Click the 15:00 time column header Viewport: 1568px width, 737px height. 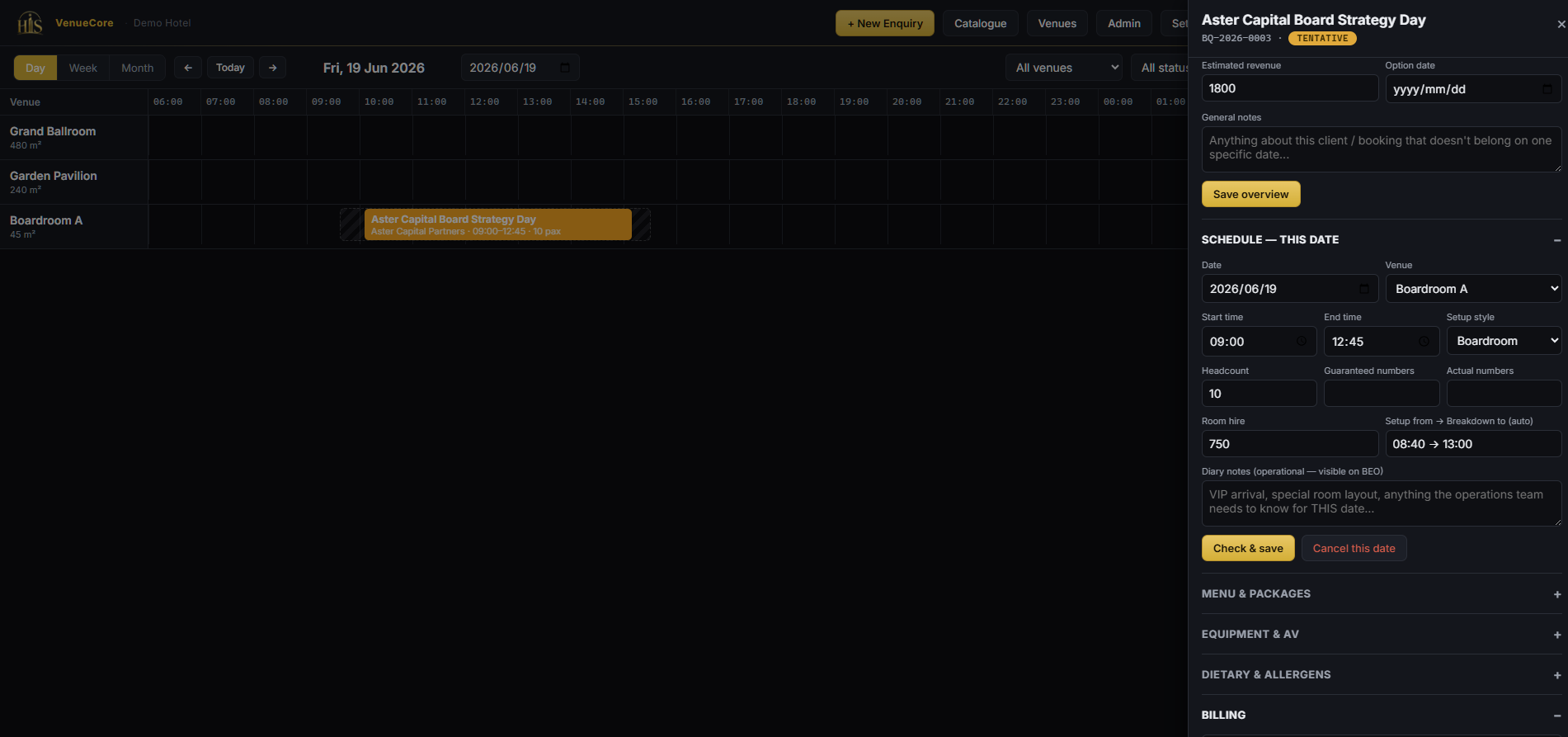[643, 102]
